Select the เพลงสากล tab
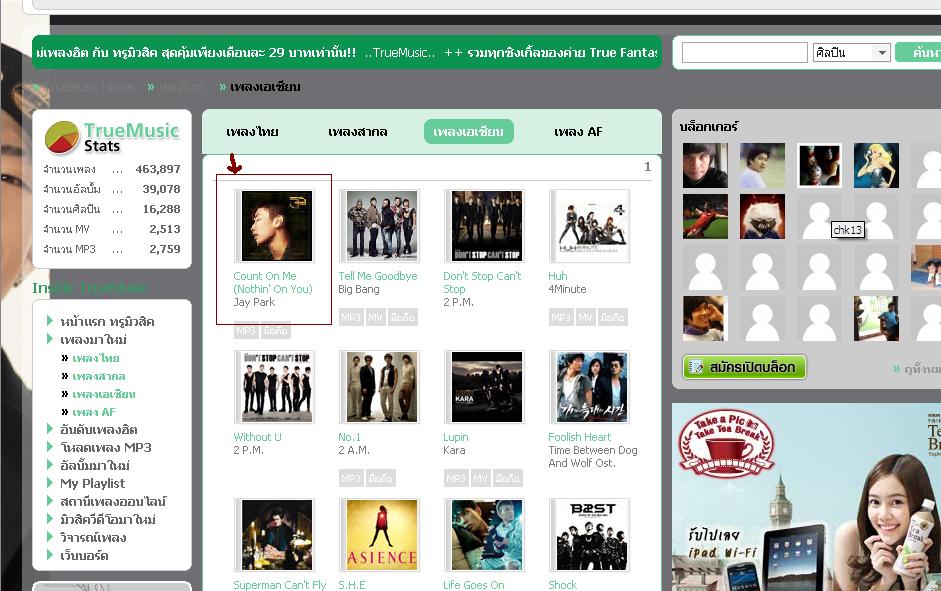 tap(358, 131)
